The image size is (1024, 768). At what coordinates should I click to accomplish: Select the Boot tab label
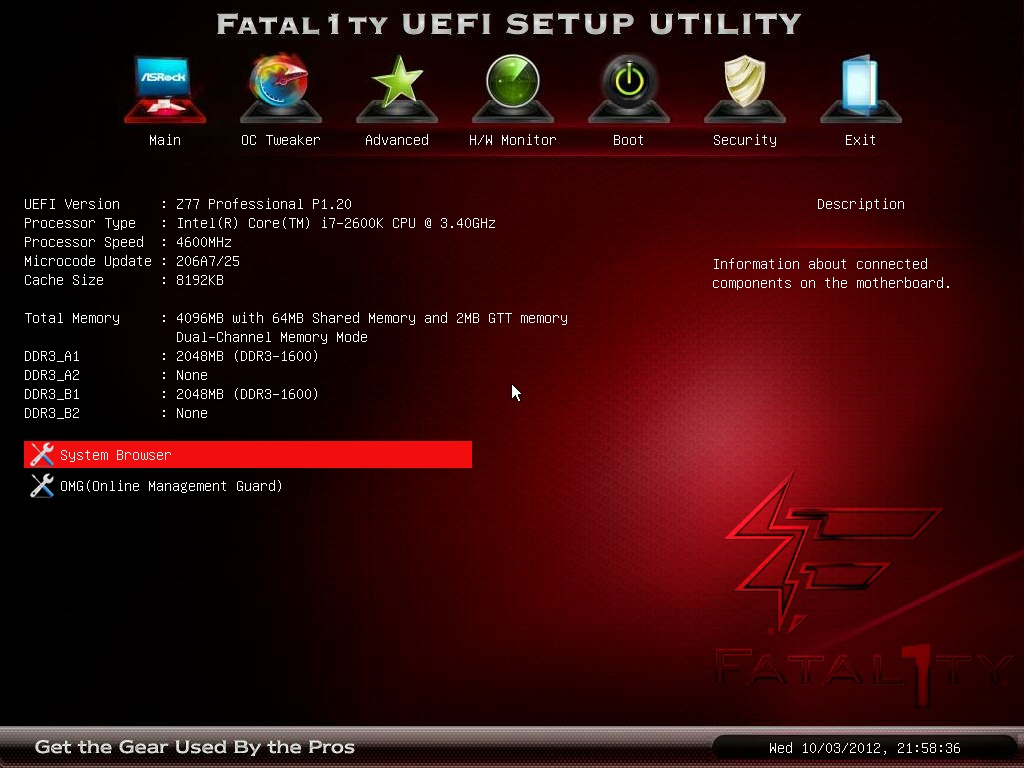point(629,140)
